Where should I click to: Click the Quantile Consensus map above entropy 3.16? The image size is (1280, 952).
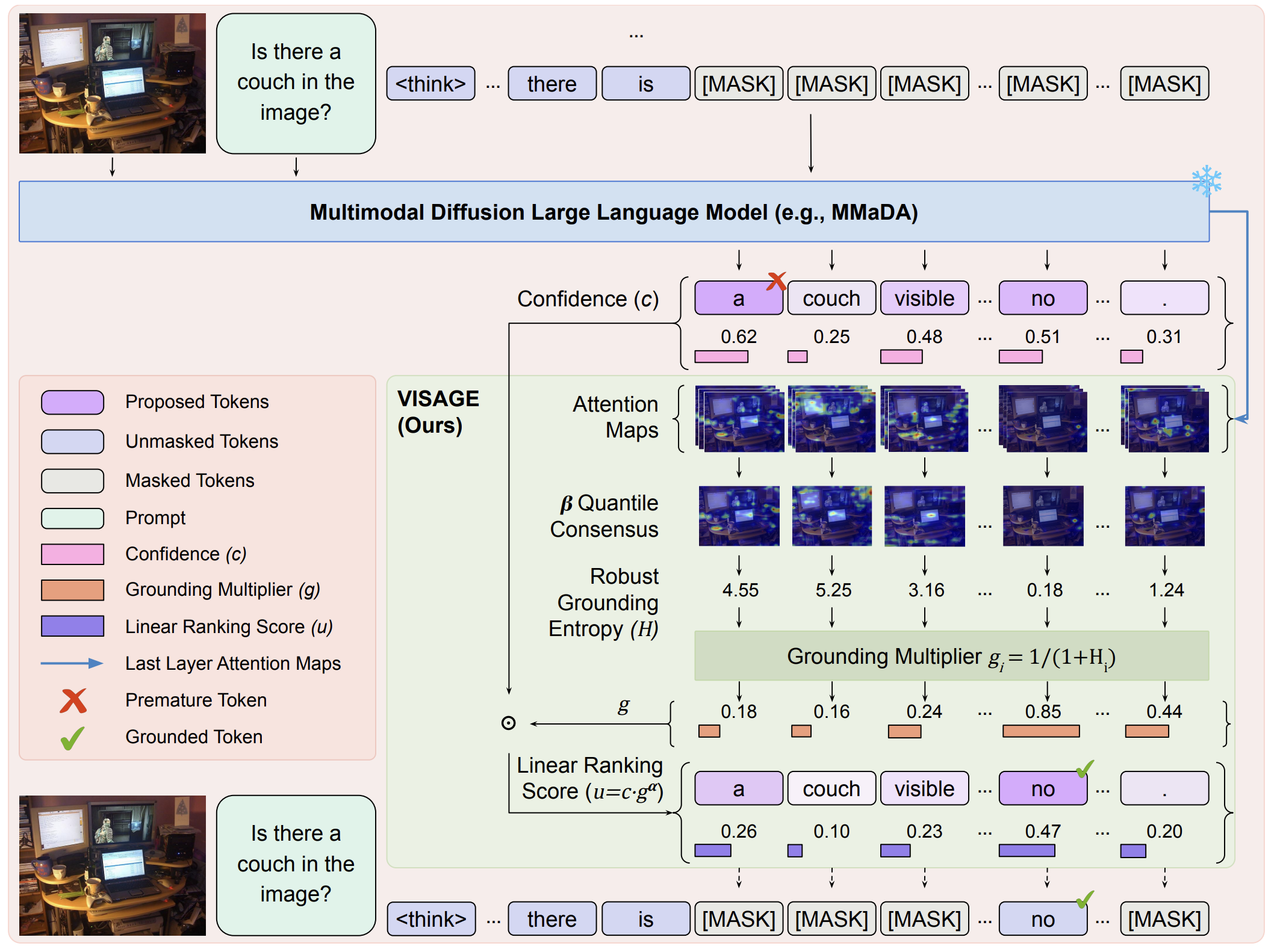924,516
